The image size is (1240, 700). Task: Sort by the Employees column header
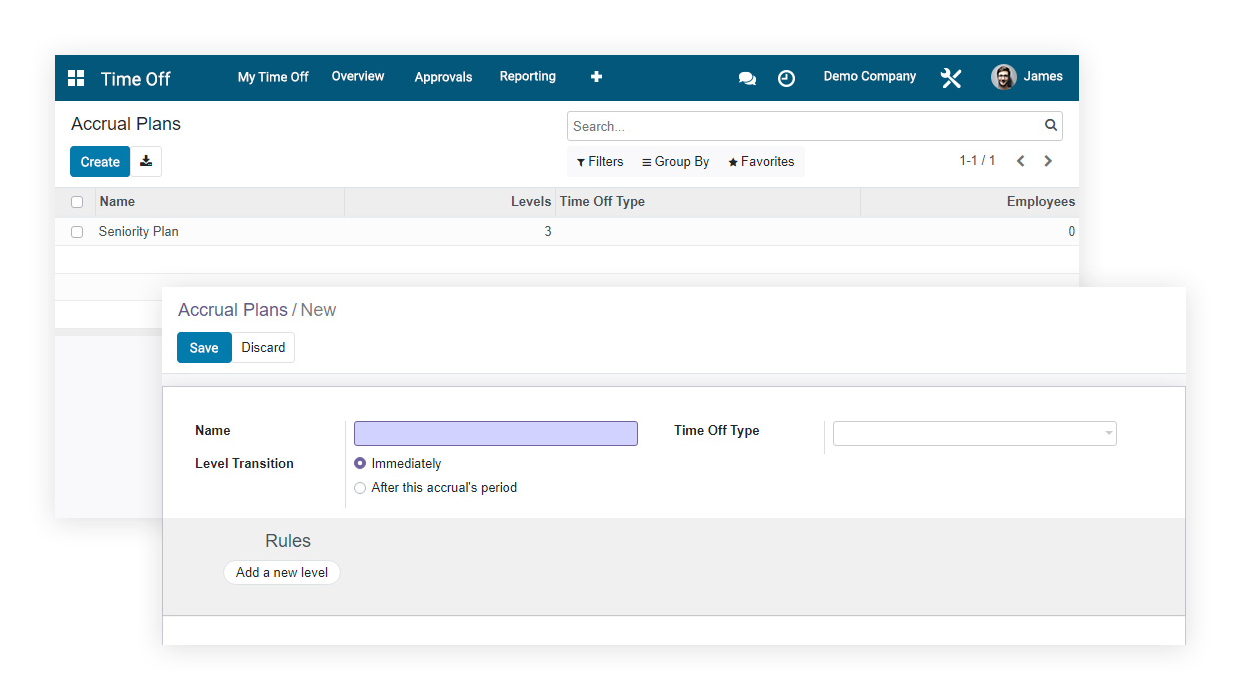coord(969,202)
